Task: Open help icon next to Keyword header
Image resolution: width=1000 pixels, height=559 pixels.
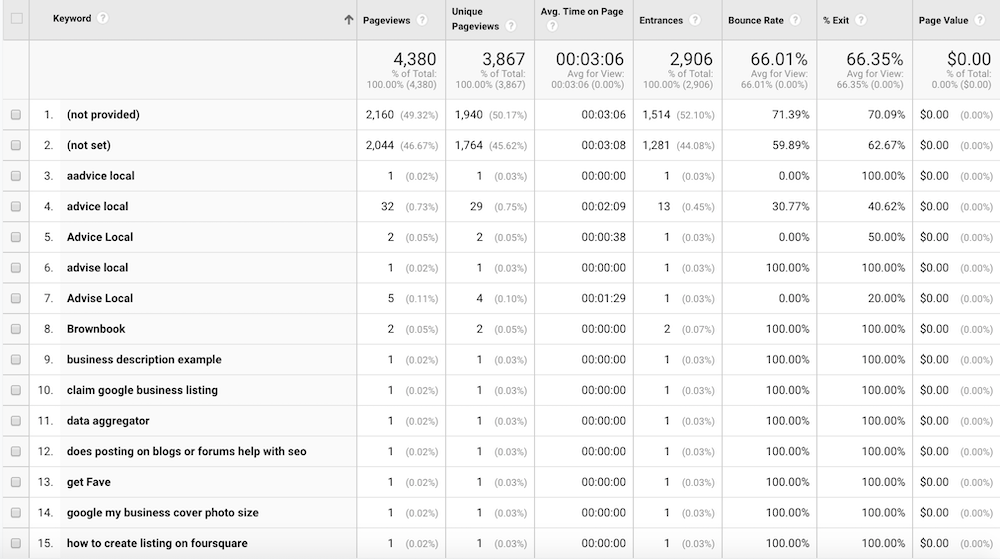Action: [103, 18]
